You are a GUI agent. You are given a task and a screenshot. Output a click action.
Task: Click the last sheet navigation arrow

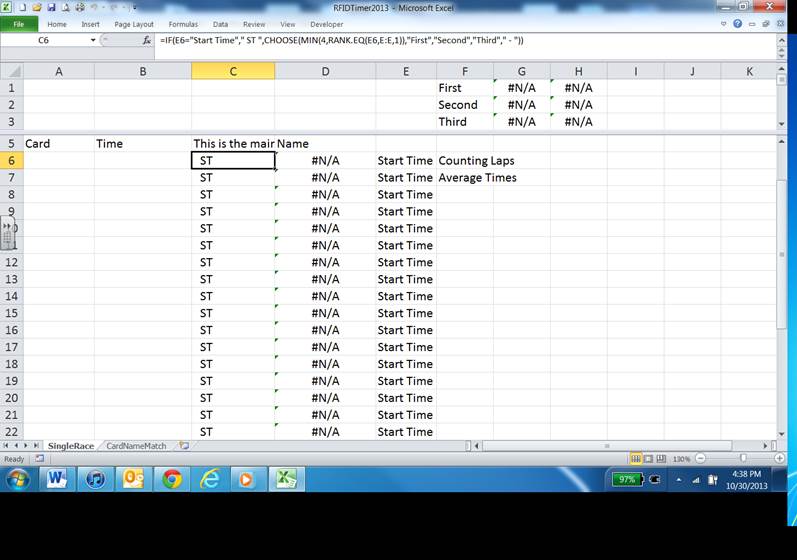click(x=36, y=446)
